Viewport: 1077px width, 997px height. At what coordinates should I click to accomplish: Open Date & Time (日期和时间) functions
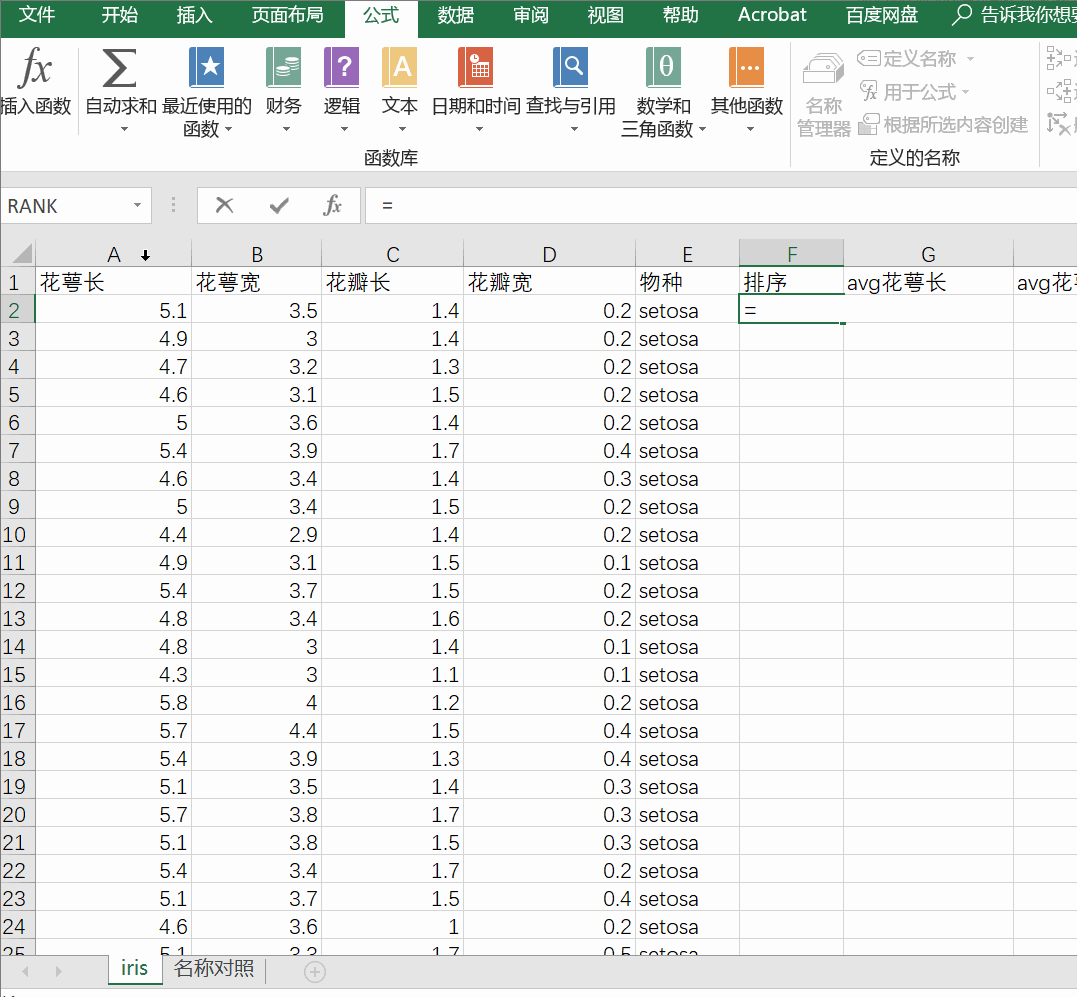[476, 89]
